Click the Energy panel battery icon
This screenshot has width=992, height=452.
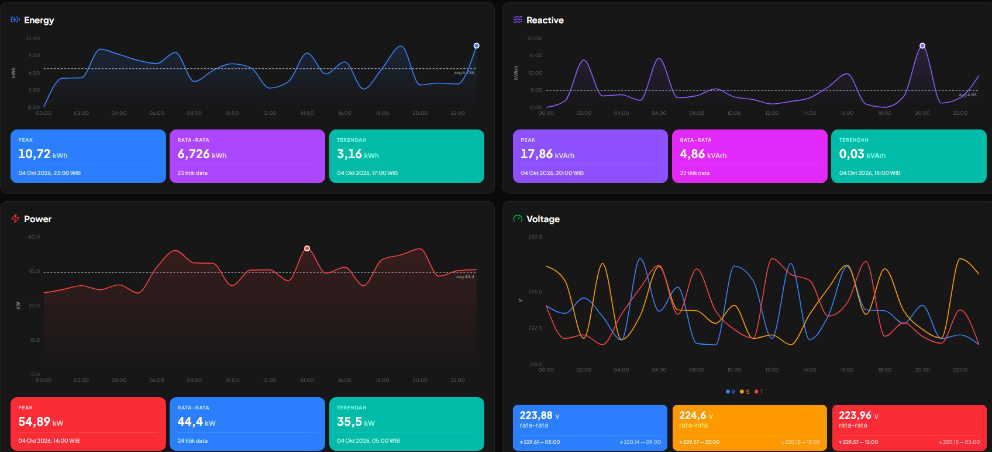(15, 20)
